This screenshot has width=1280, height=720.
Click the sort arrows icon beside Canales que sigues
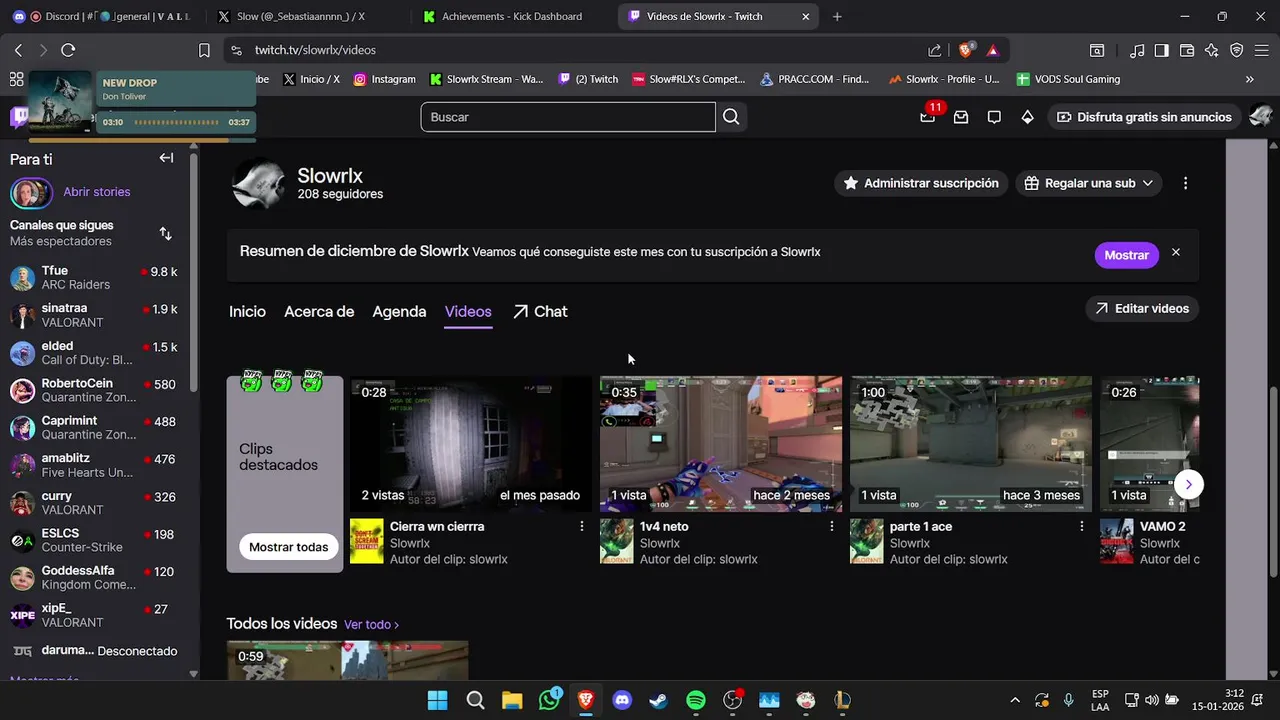[x=166, y=233]
